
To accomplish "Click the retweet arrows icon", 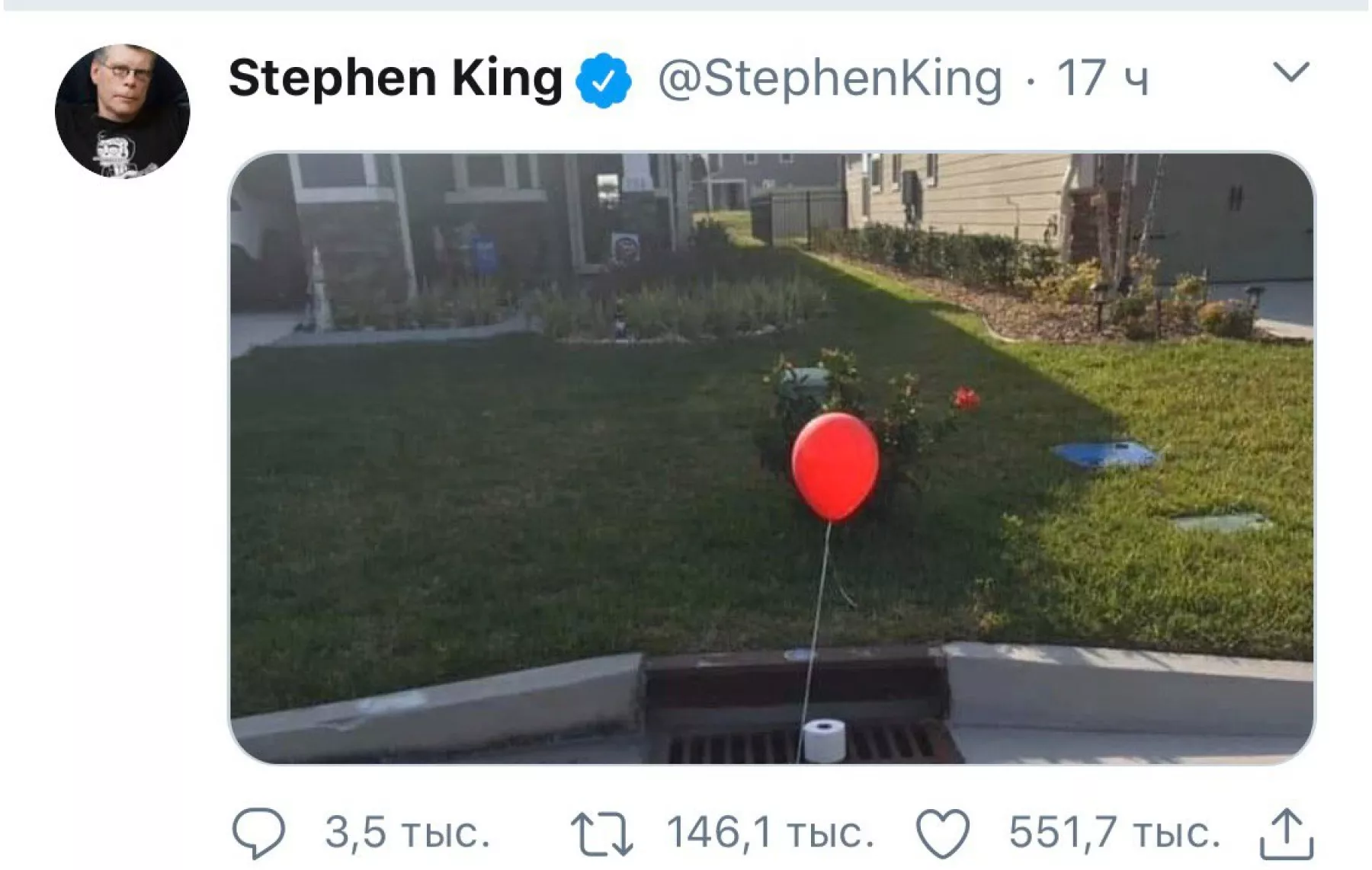I will (601, 833).
